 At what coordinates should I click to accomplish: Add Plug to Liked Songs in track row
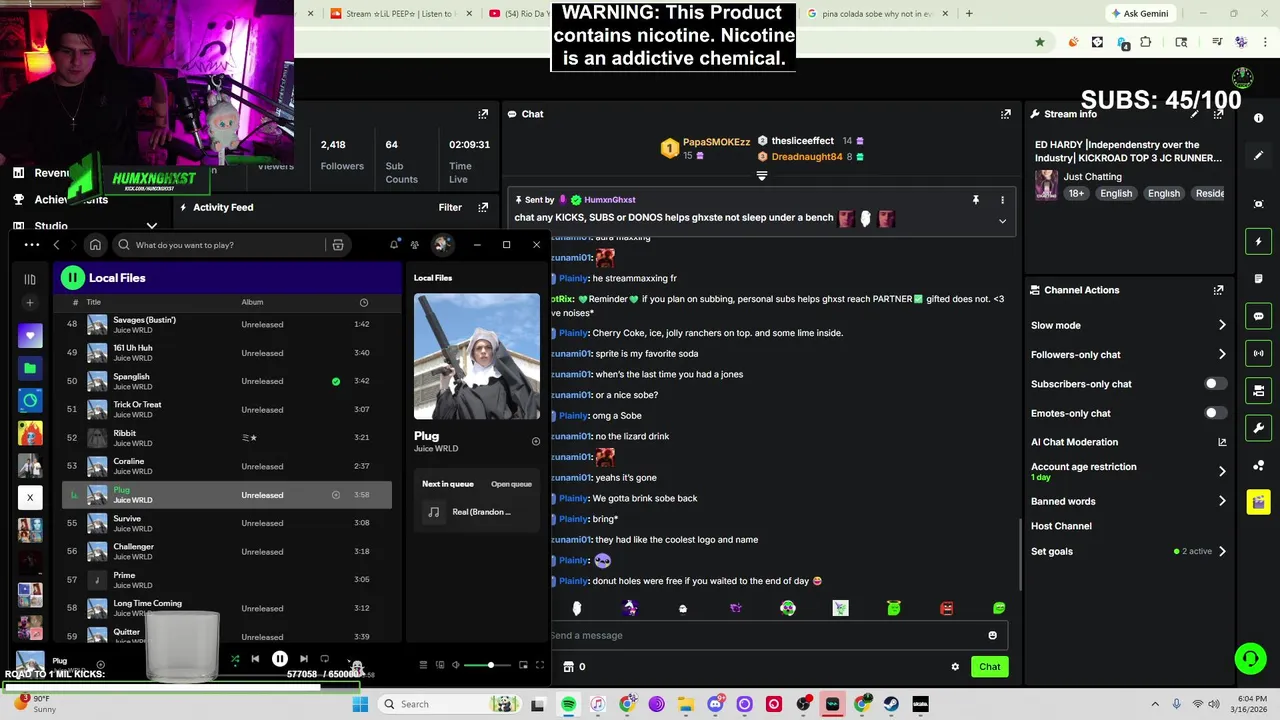(x=336, y=495)
